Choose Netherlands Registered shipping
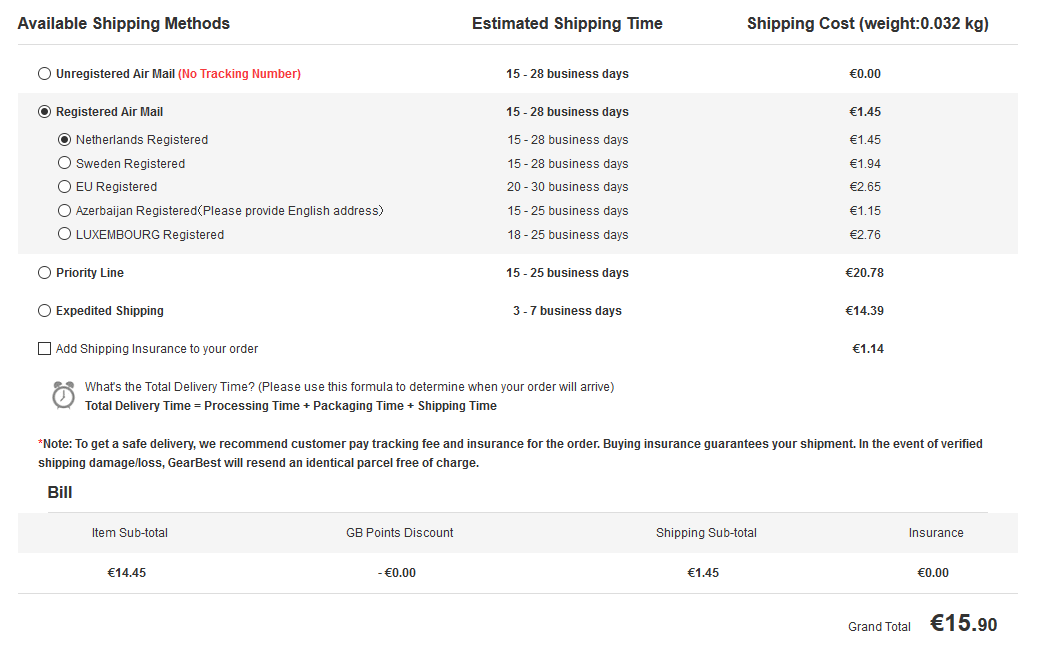Viewport: 1050px width, 646px height. (64, 140)
